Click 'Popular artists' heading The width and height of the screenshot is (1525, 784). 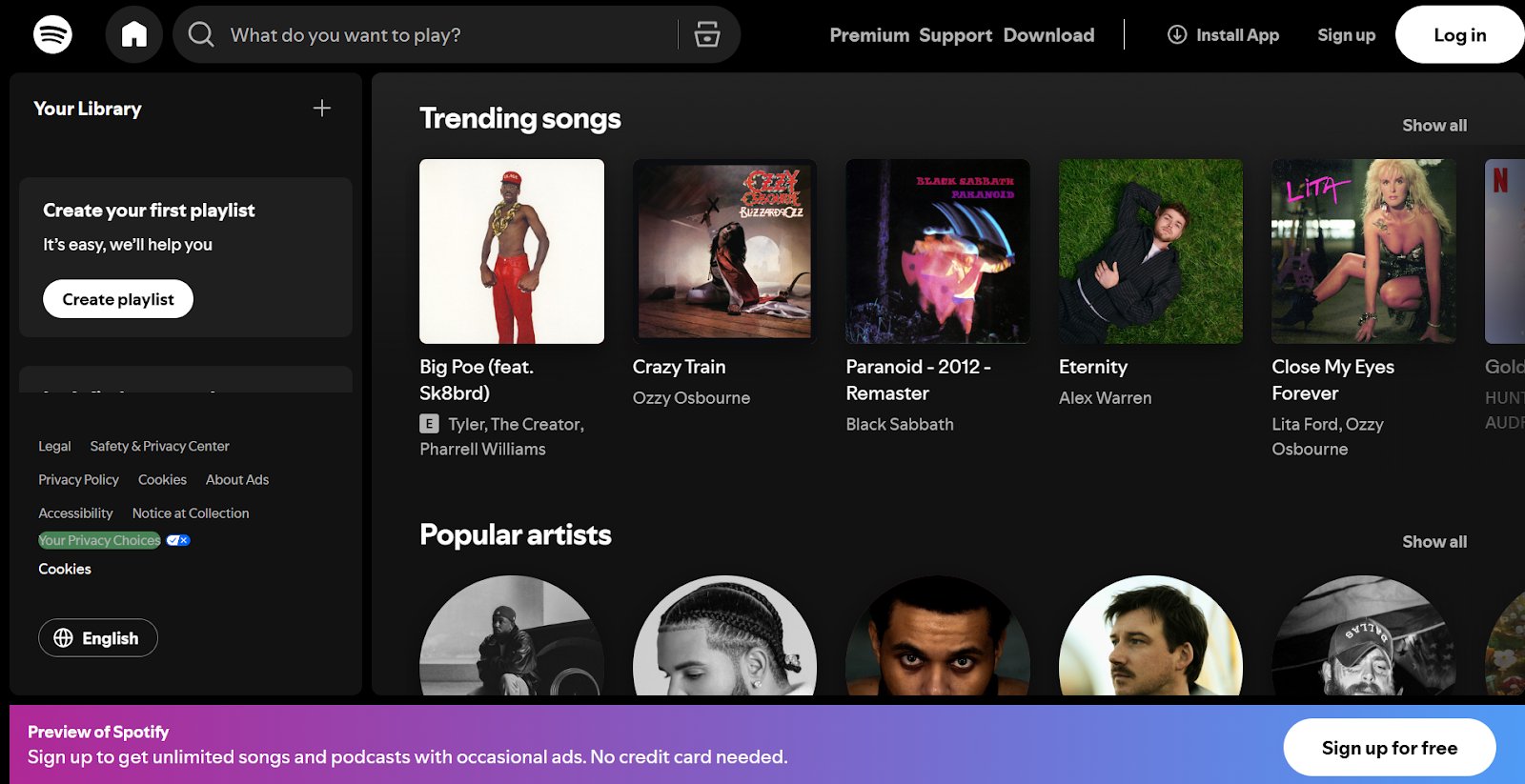516,534
